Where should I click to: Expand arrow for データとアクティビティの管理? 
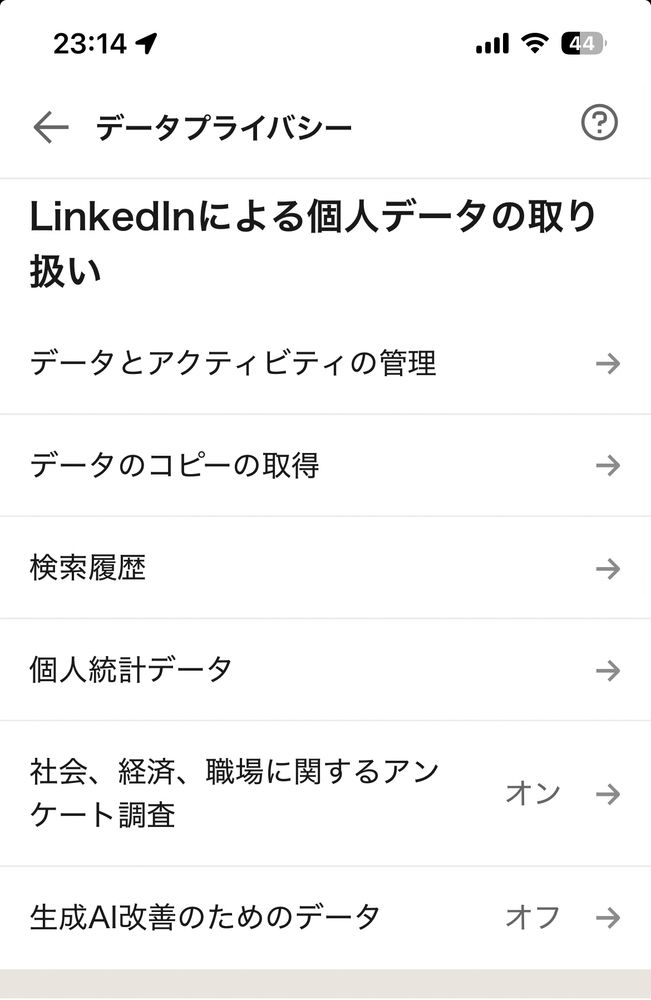pyautogui.click(x=608, y=364)
